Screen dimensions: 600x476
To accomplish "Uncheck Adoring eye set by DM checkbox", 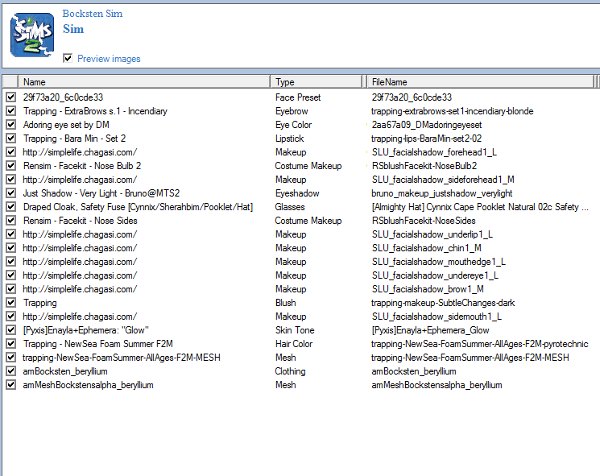I will click(x=11, y=125).
